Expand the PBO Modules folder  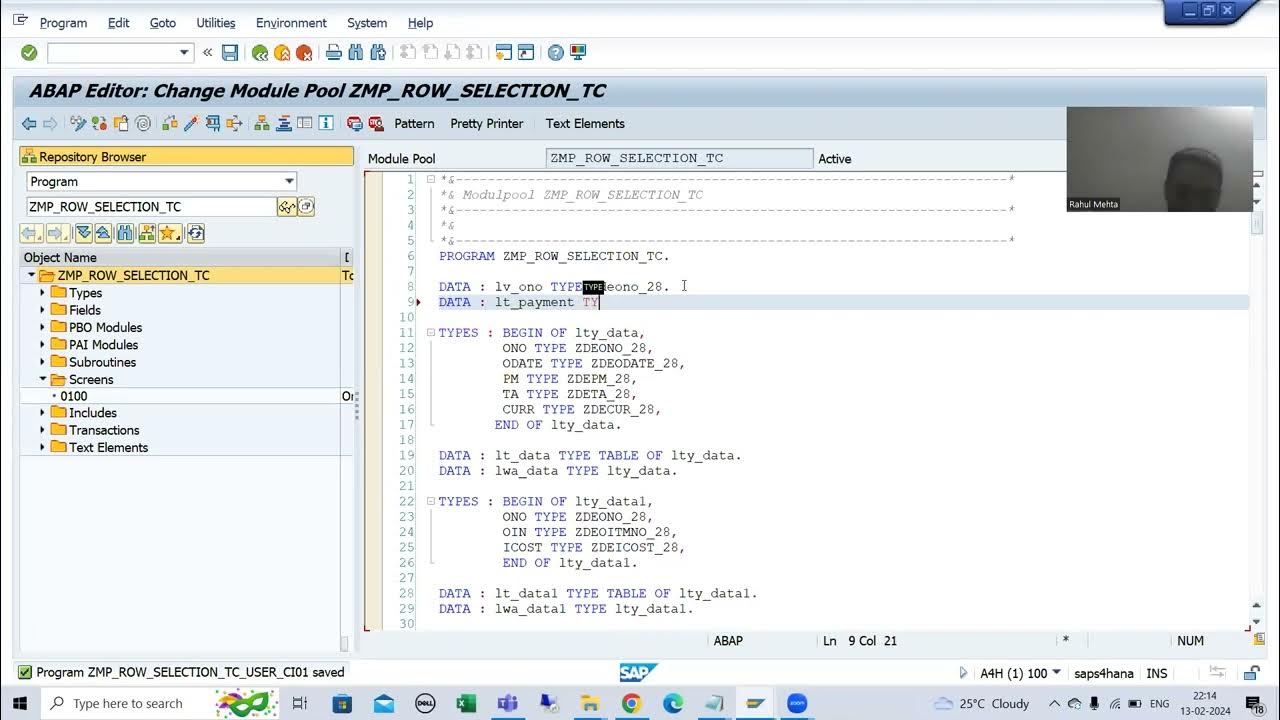43,327
